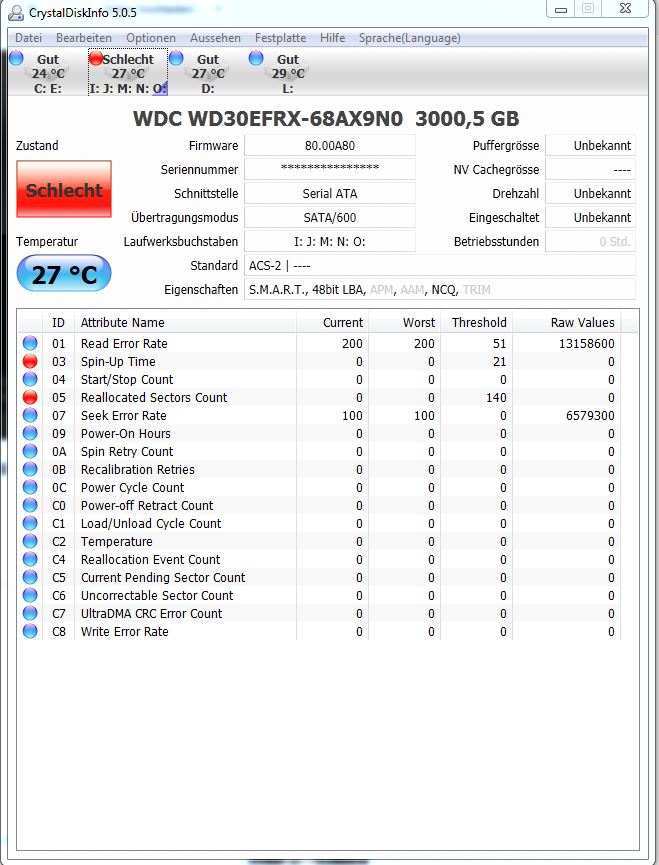Image resolution: width=659 pixels, height=865 pixels.
Task: Click the Spin-Up Time attribute name
Action: pos(118,362)
